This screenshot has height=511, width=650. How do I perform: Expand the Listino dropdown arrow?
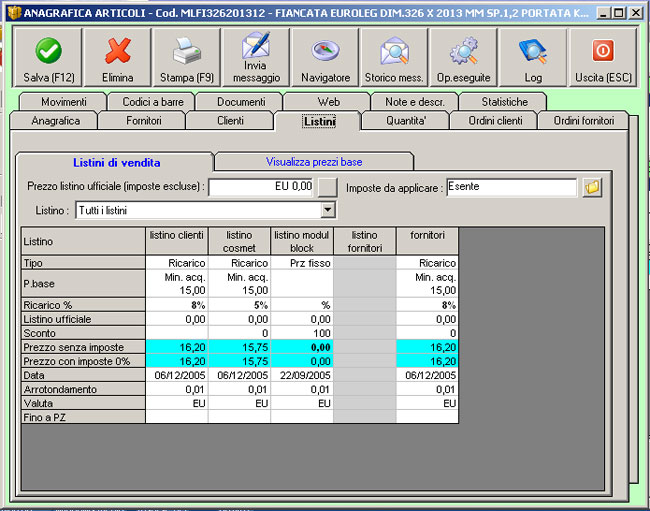[x=327, y=210]
